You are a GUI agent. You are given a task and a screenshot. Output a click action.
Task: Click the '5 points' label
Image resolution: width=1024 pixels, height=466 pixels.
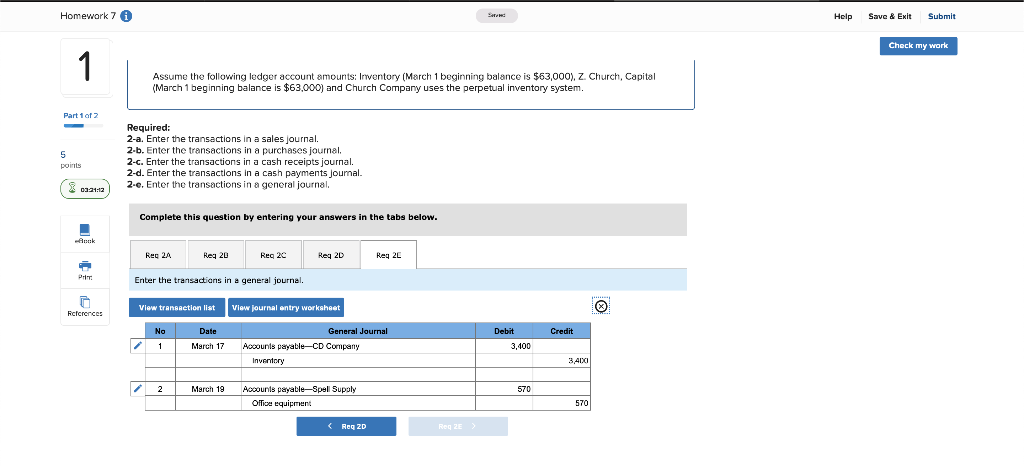point(71,160)
